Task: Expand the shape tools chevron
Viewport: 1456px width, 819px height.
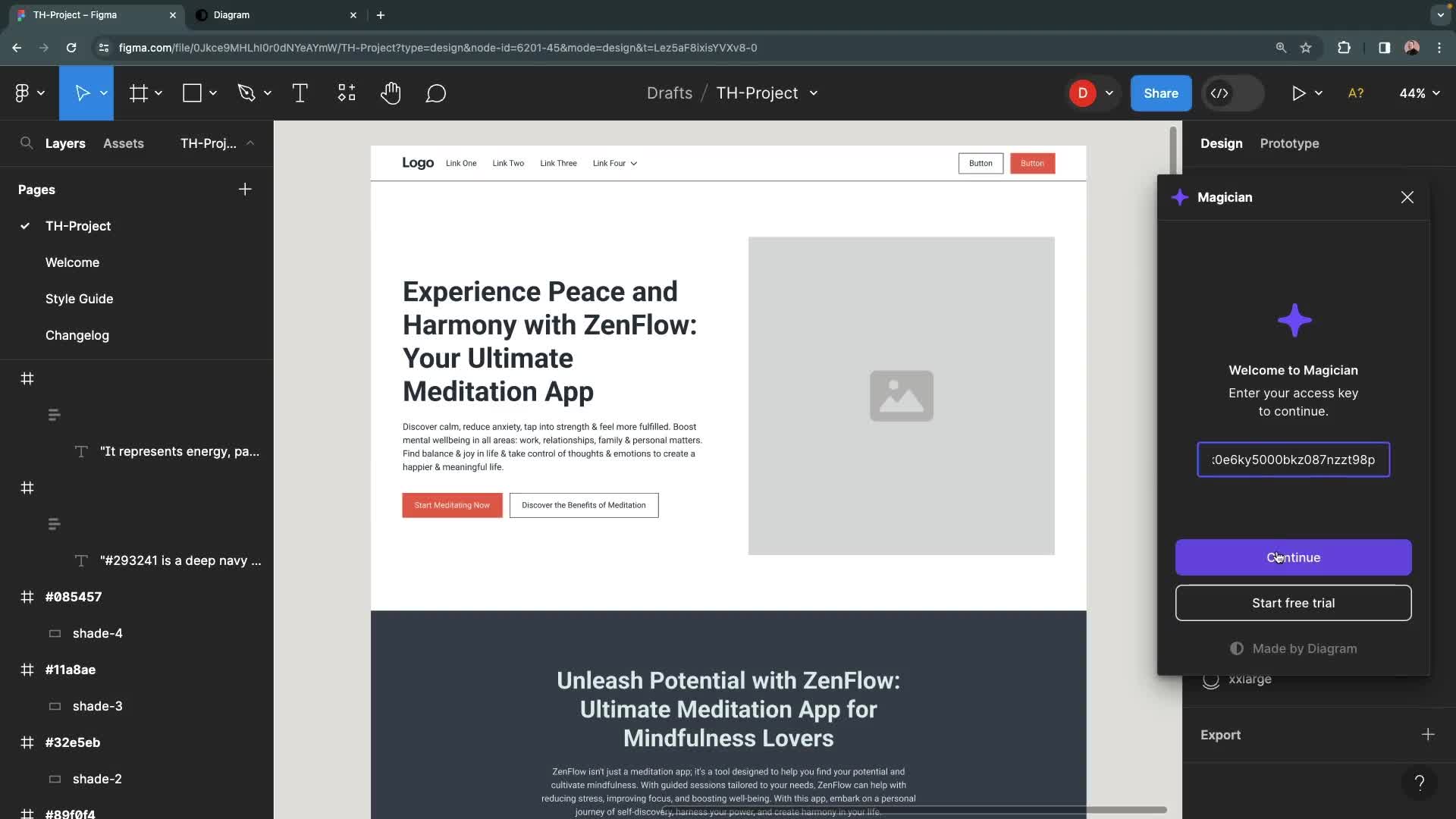Action: tap(211, 93)
